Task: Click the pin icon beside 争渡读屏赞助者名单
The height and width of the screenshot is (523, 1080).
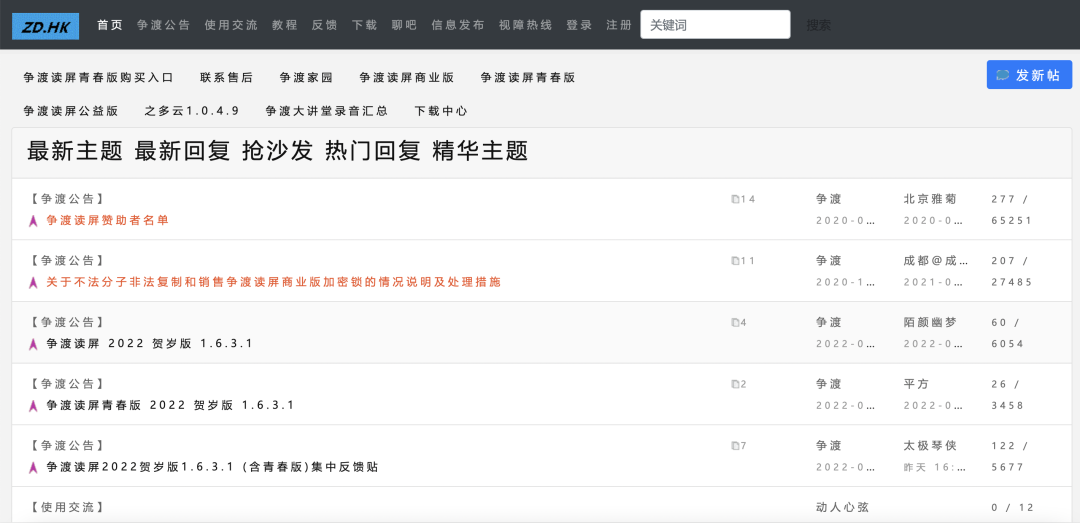Action: 32,221
